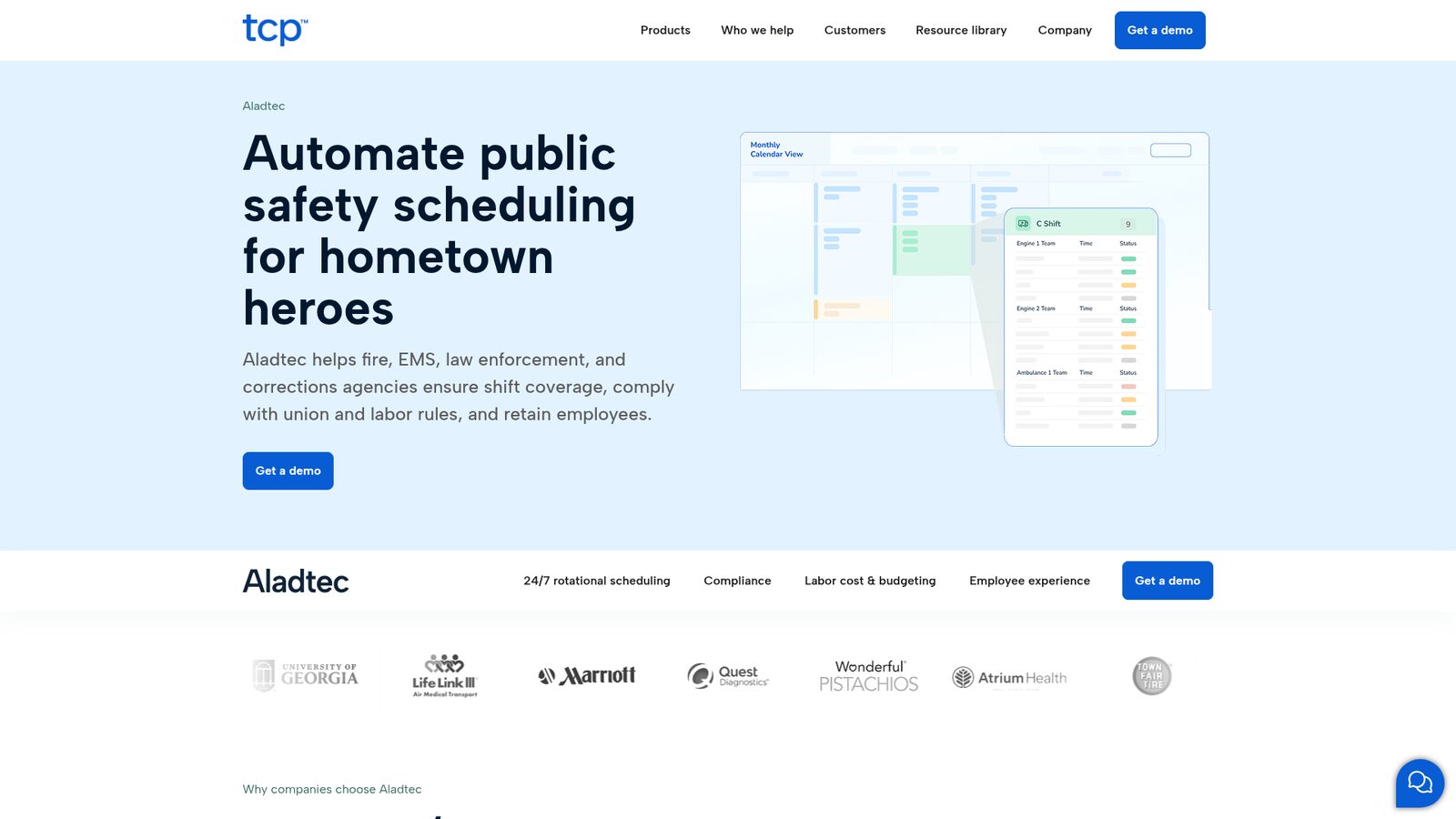This screenshot has height=819, width=1456.
Task: Jump to Employee experience section
Action: [1029, 581]
